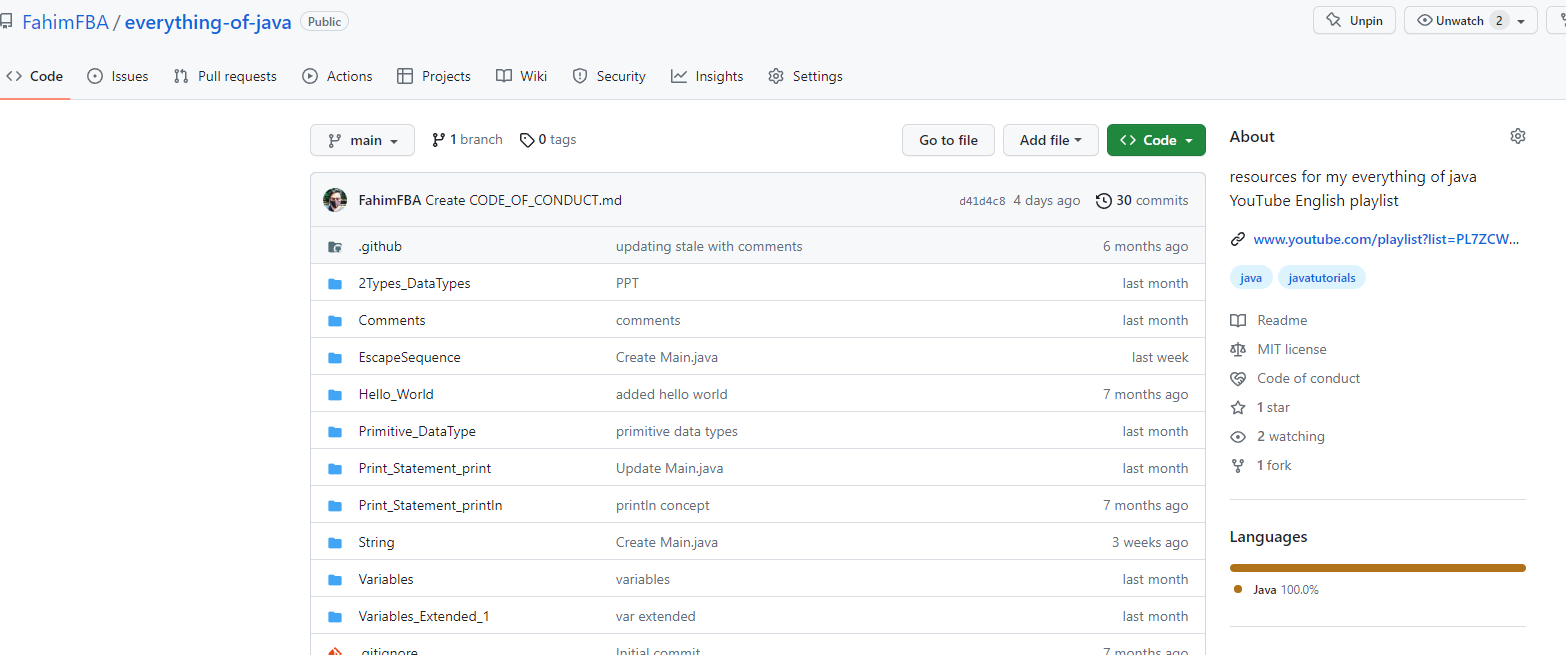Open the everything-of-java repository link
This screenshot has height=655, width=1566.
(208, 22)
